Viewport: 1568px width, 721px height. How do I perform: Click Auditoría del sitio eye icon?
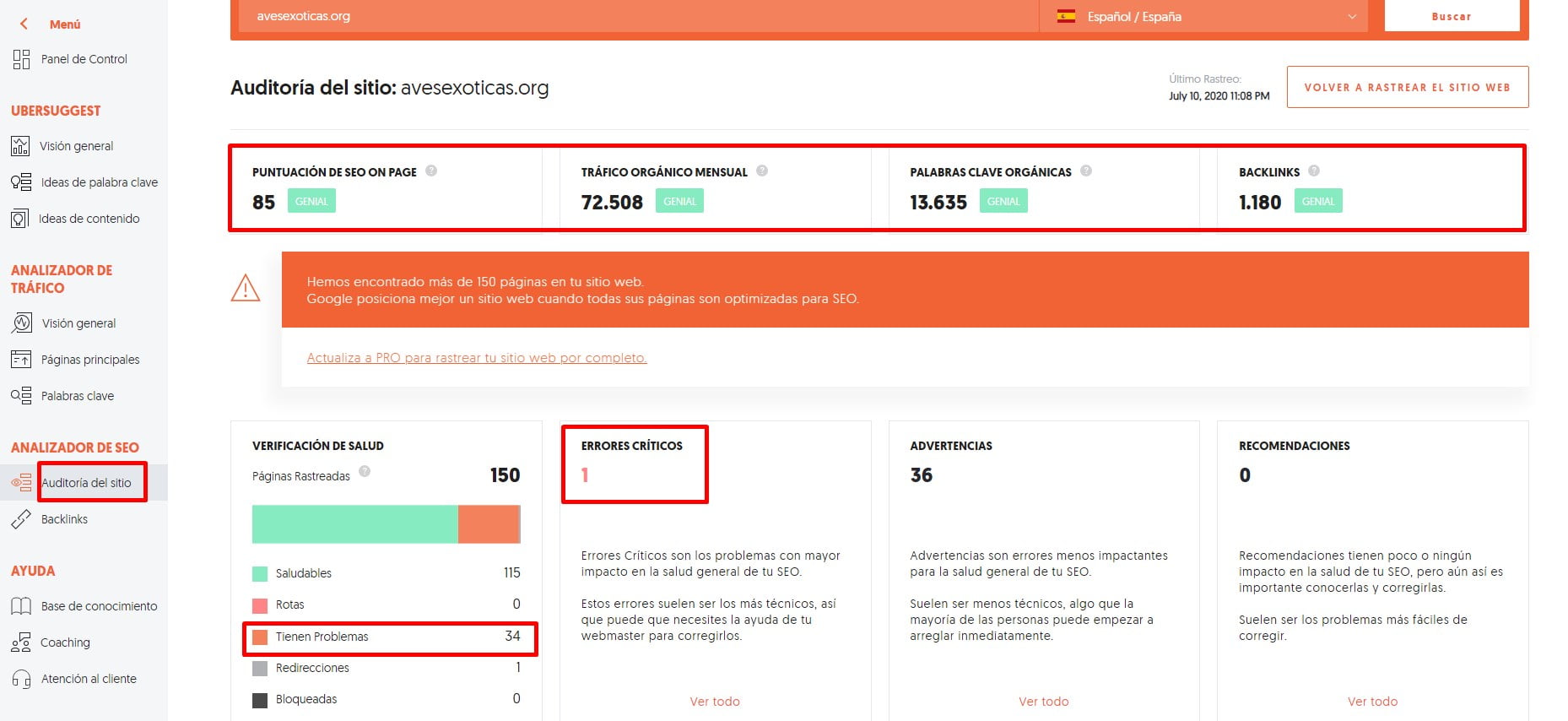[21, 483]
